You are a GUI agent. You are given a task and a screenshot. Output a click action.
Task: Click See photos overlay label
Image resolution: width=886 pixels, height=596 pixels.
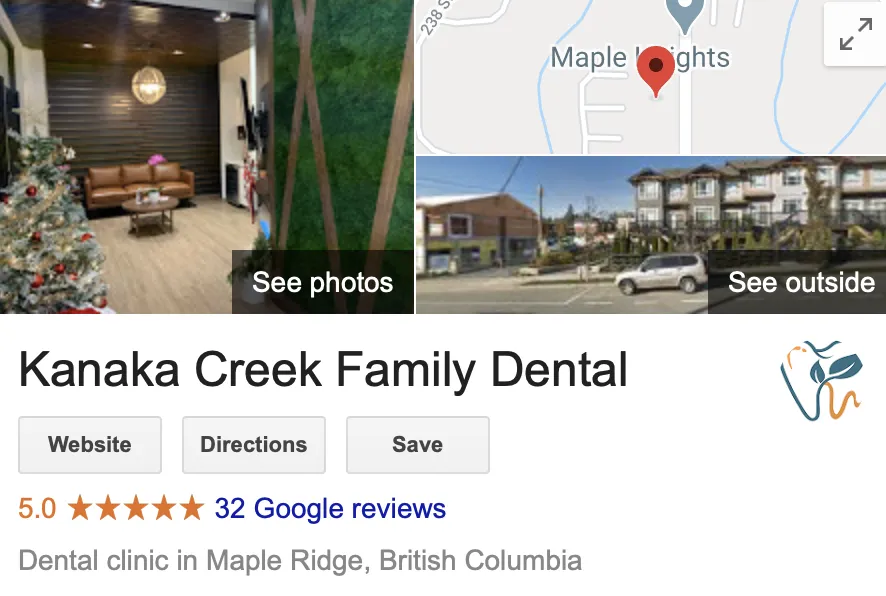323,282
